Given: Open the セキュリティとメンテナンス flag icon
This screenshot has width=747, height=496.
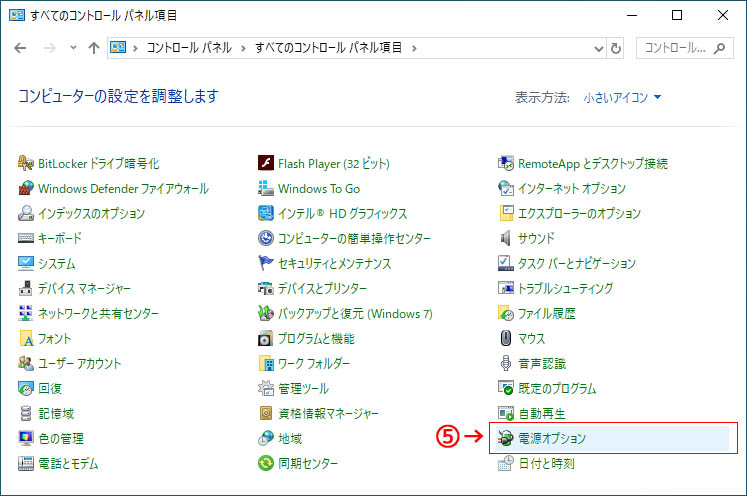Looking at the screenshot, I should click(x=266, y=263).
